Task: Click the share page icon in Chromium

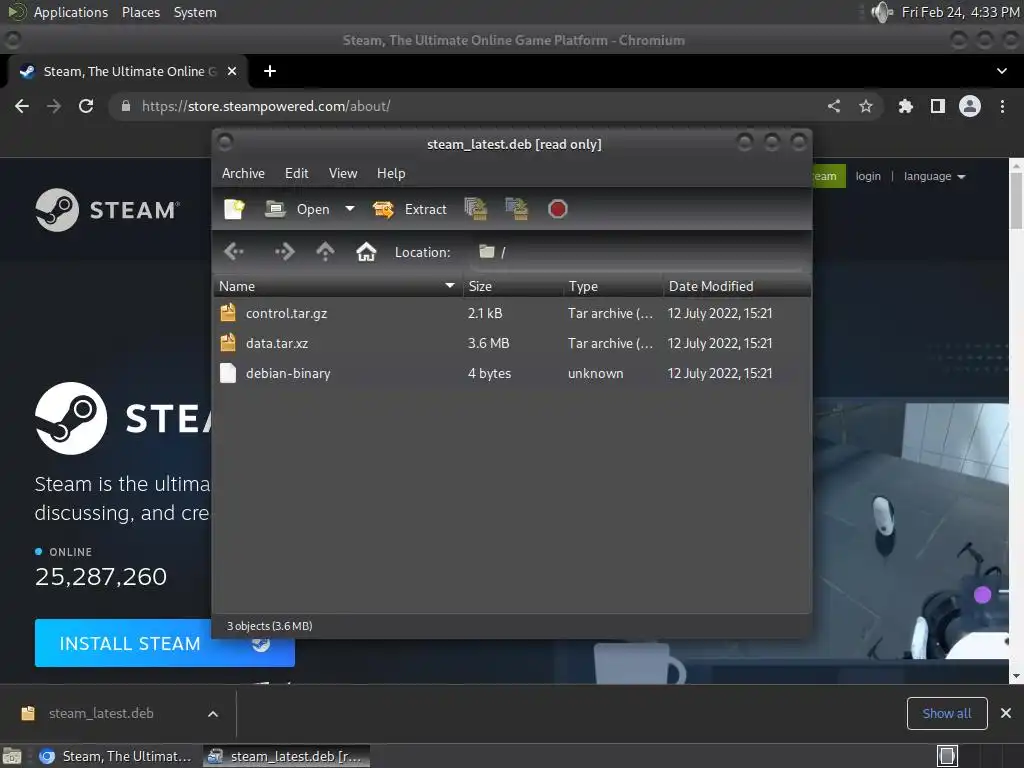Action: (x=834, y=106)
